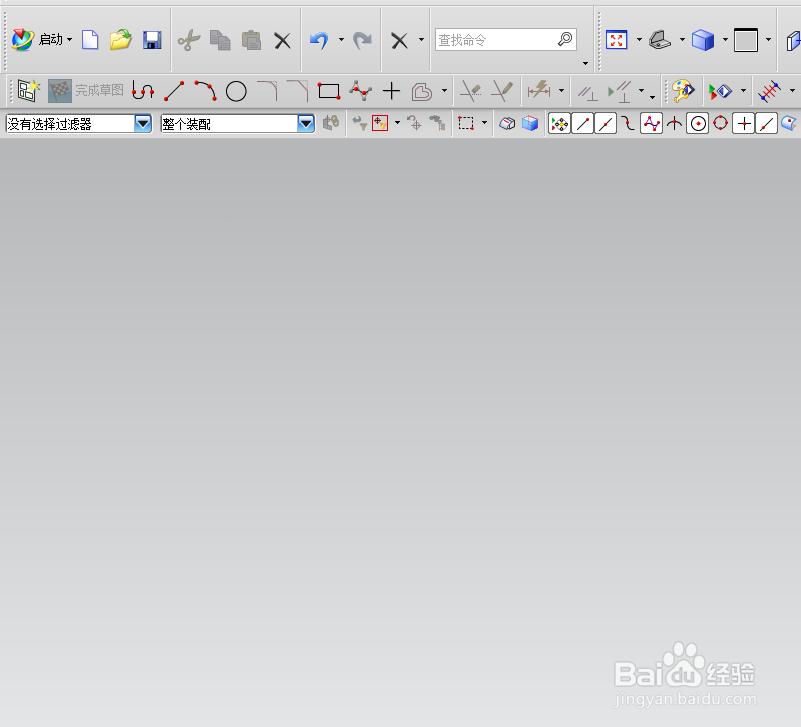
Task: Select the Quick Trim tool
Action: pos(470,91)
